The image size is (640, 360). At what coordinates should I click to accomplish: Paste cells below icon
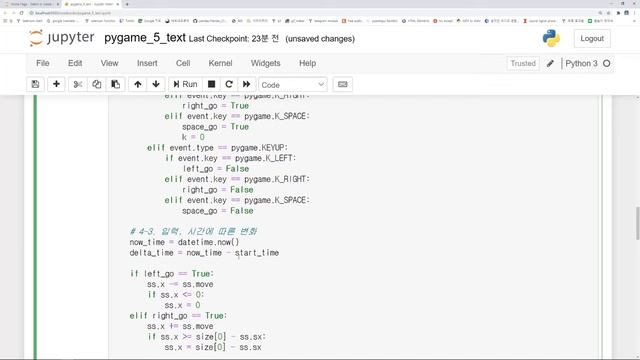click(x=116, y=84)
